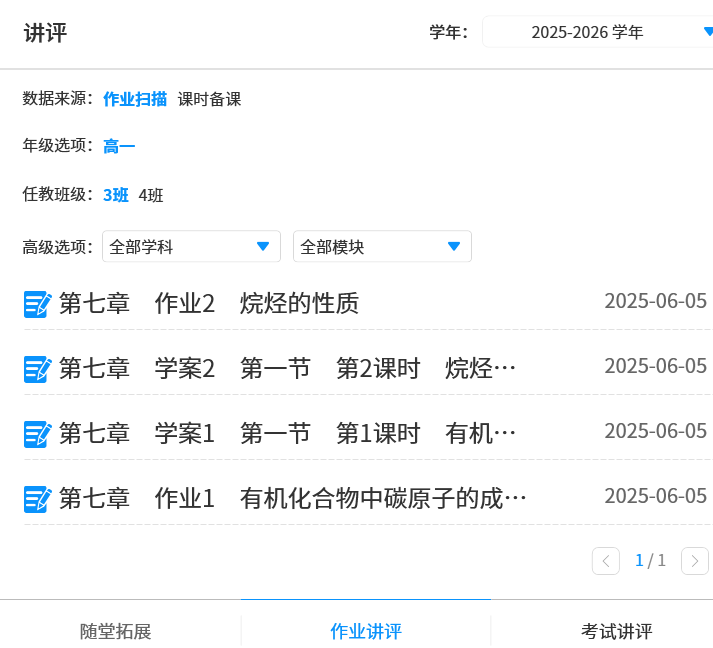
Task: Expand the 全部学科 subject dropdown
Action: pos(191,246)
